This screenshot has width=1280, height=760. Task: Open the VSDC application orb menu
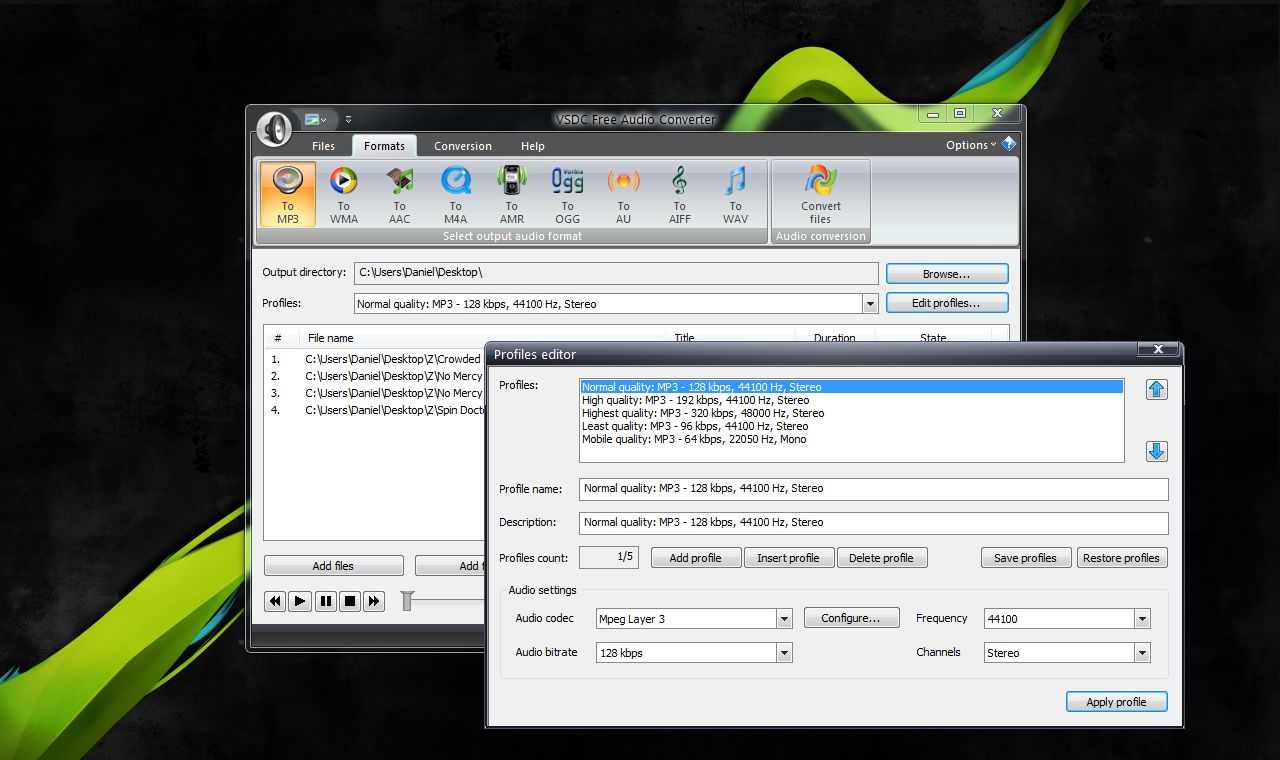click(274, 128)
